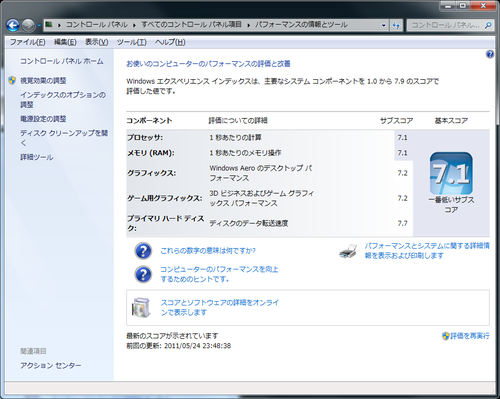Image resolution: width=500 pixels, height=399 pixels.
Task: Open the ヘルプ(H) menu
Action: point(170,42)
